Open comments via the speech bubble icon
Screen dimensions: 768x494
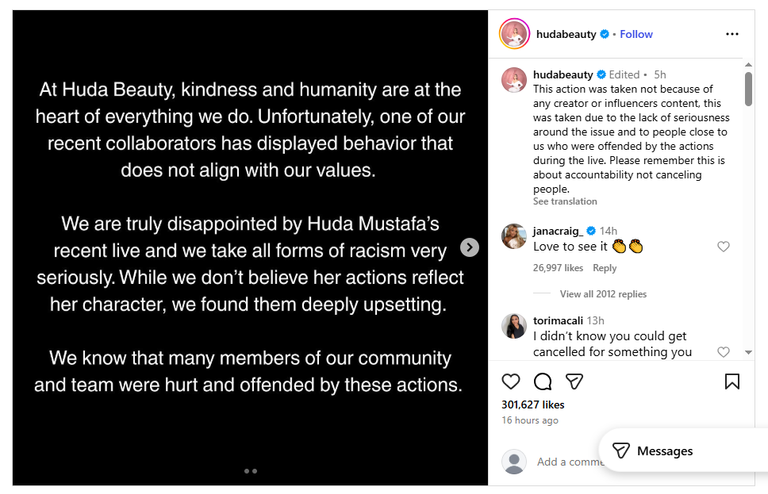coord(543,381)
